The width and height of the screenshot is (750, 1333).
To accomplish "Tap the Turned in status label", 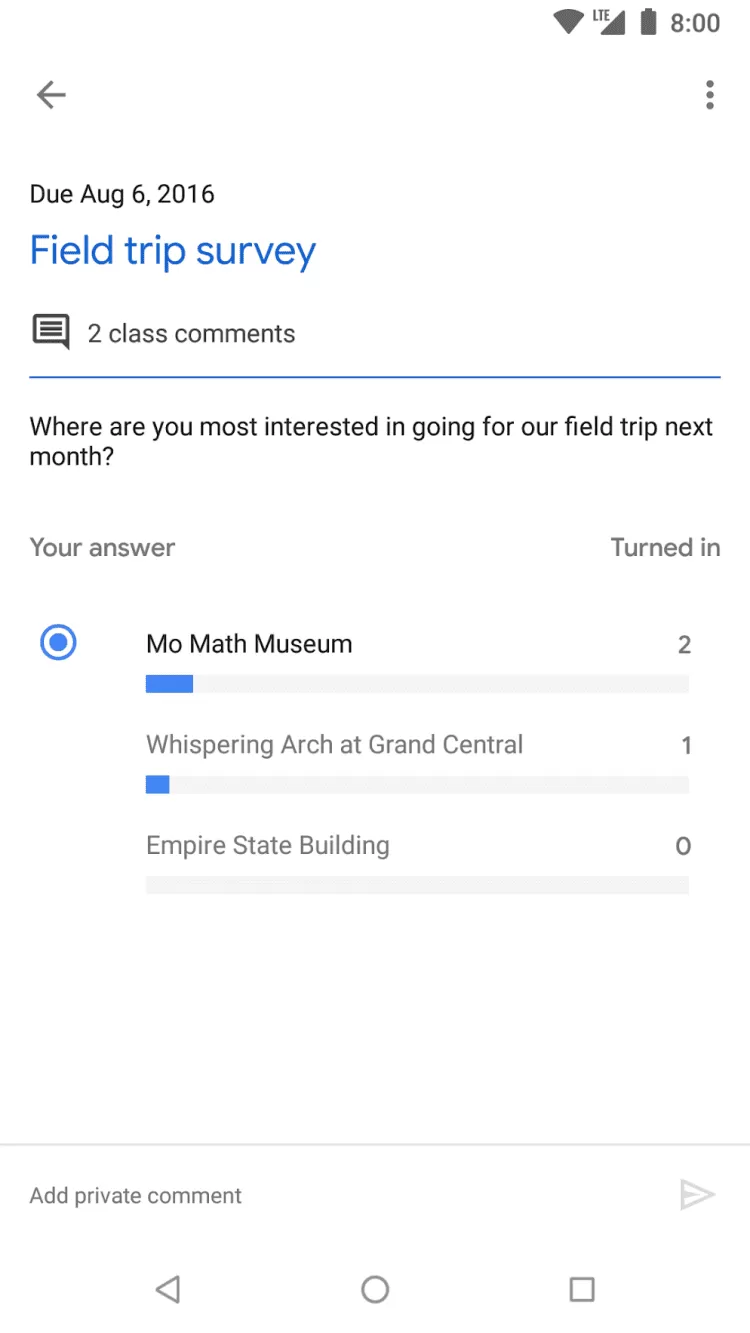I will tap(665, 548).
